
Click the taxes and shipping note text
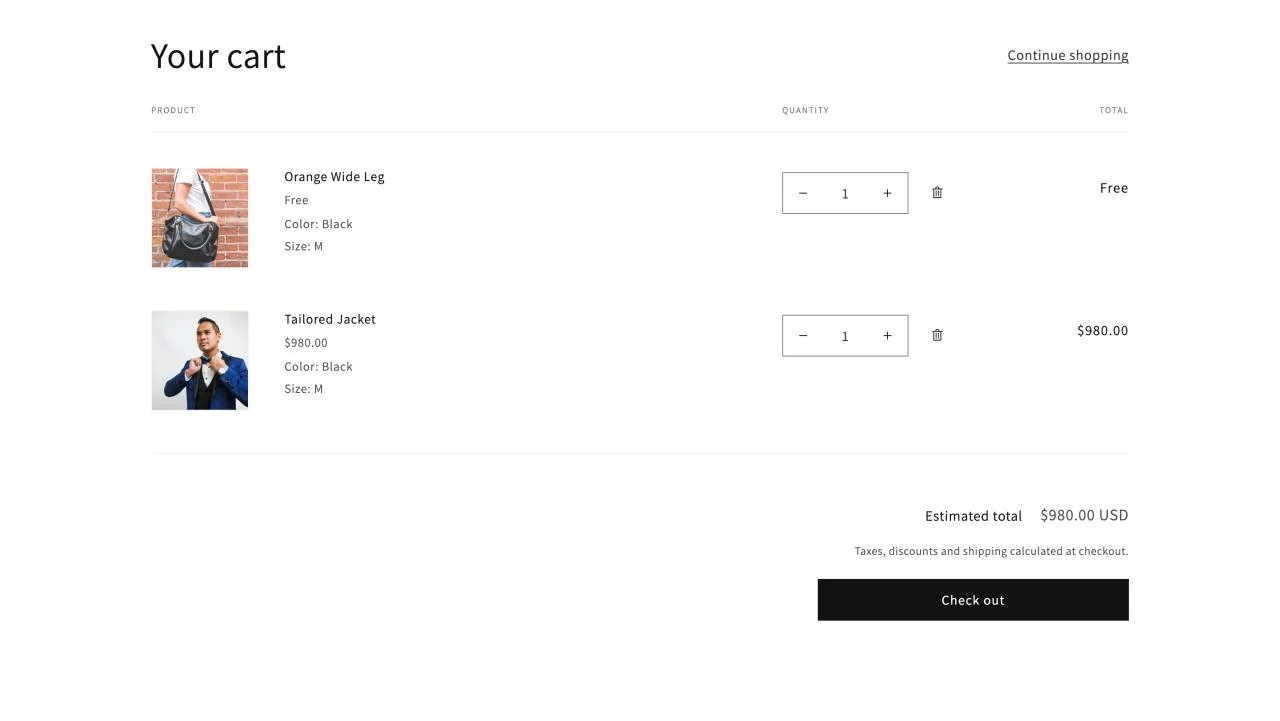click(x=991, y=551)
